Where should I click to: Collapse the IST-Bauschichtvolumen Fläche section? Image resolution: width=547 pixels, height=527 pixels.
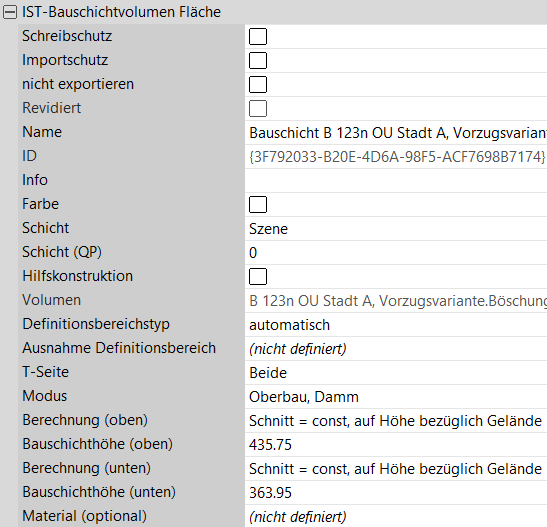[10, 13]
